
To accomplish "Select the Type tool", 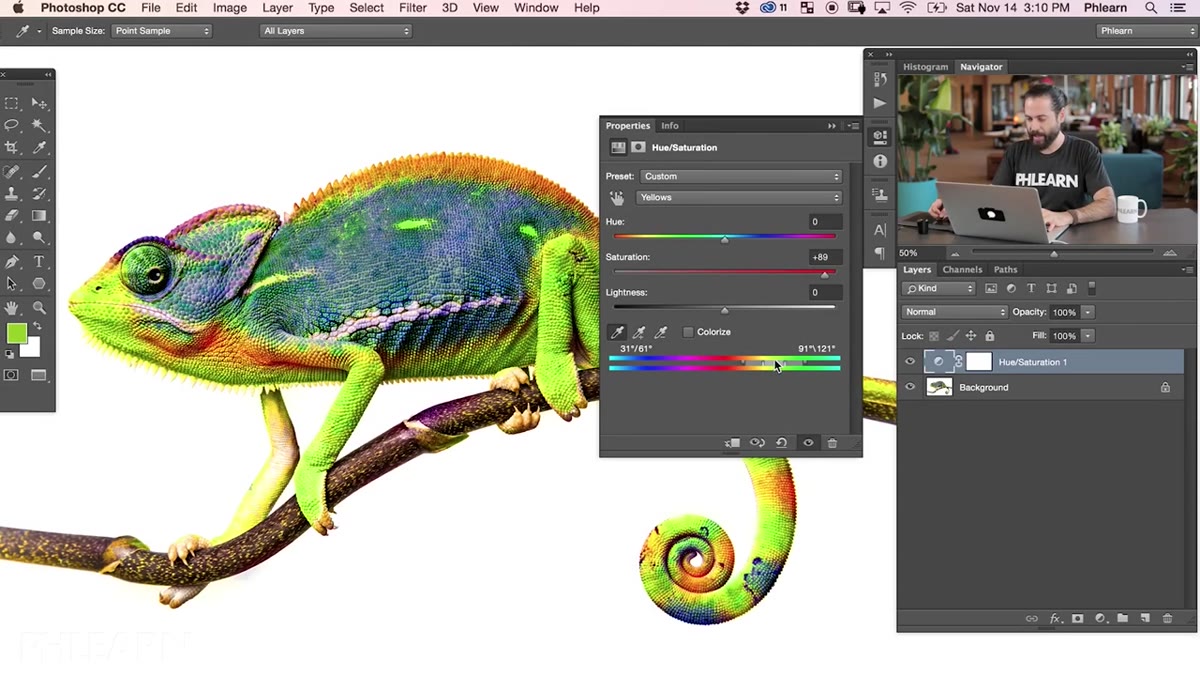I will coord(39,262).
